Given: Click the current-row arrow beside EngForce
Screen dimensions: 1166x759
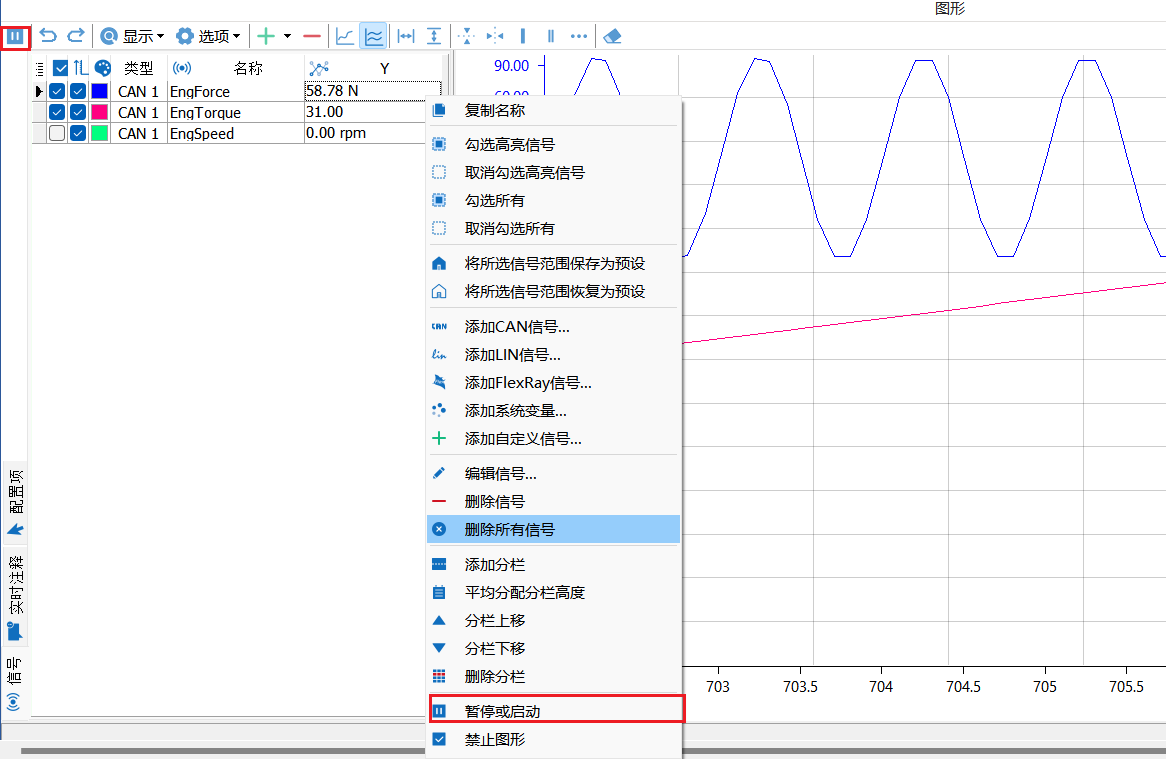Looking at the screenshot, I should click(39, 91).
